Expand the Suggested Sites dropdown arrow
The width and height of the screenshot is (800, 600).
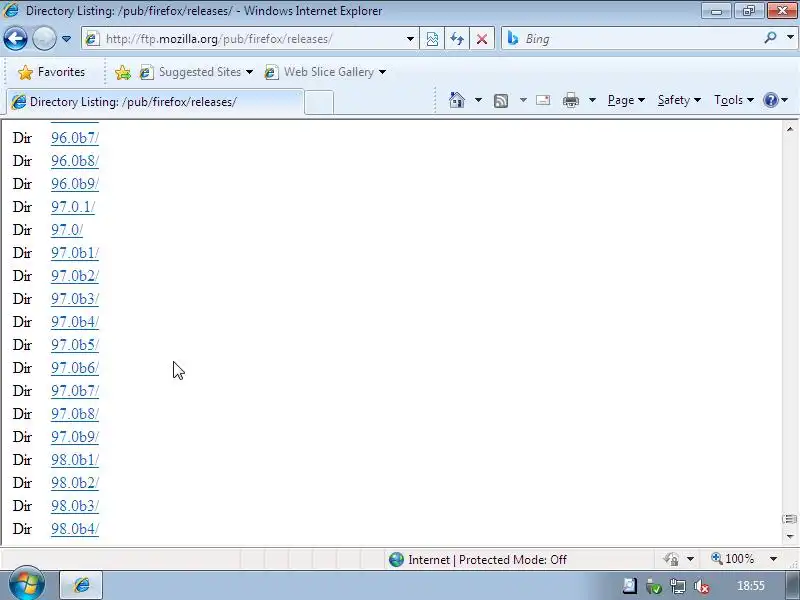(x=249, y=72)
